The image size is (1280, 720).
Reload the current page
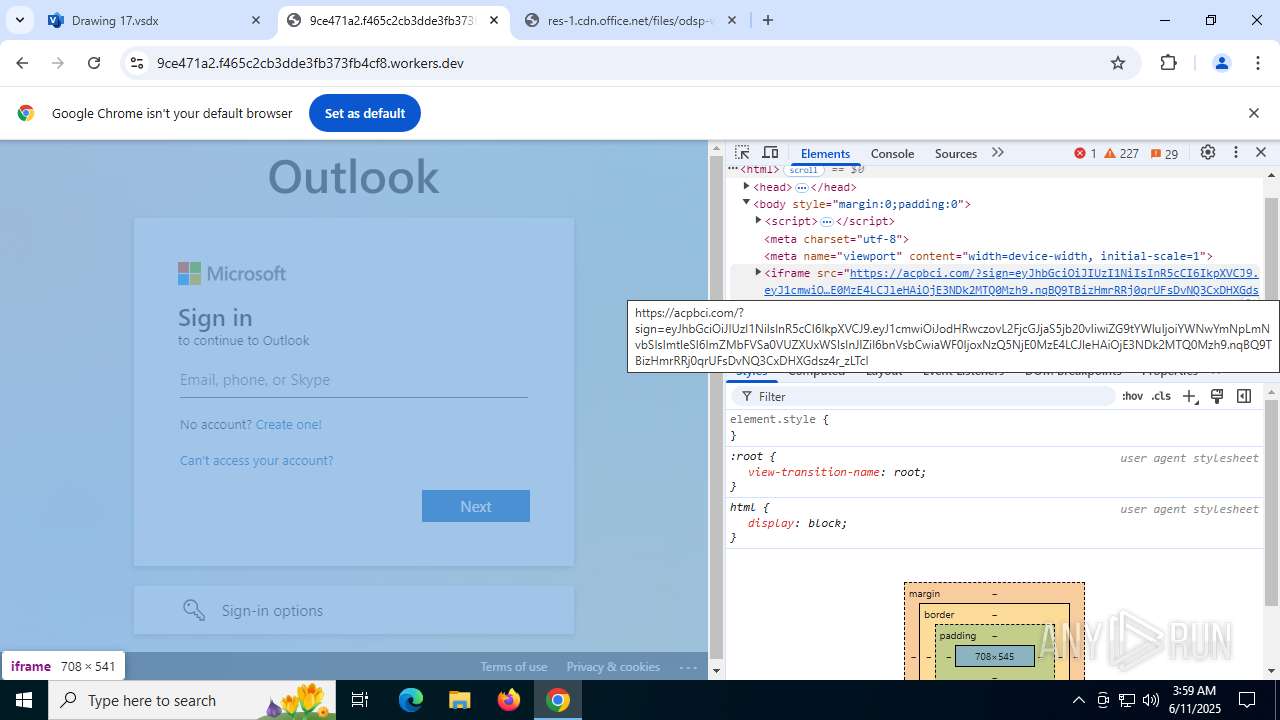94,63
